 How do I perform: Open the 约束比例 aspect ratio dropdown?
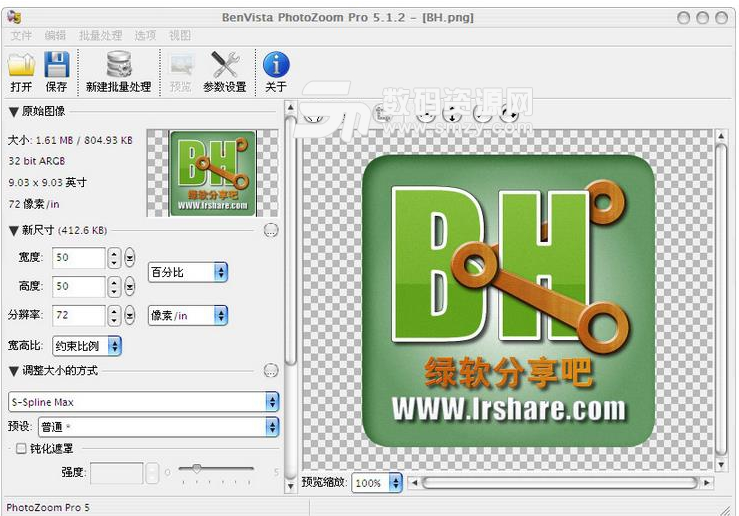[x=87, y=346]
